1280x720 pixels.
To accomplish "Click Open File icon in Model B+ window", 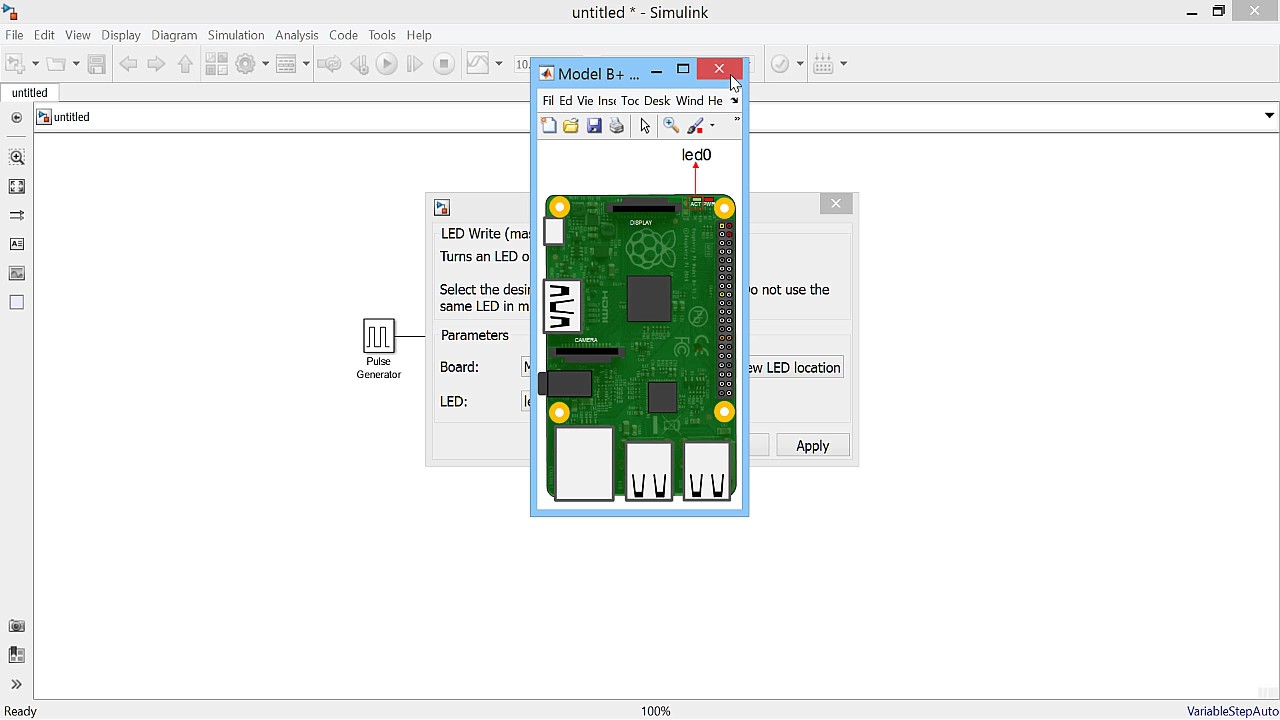I will 571,126.
